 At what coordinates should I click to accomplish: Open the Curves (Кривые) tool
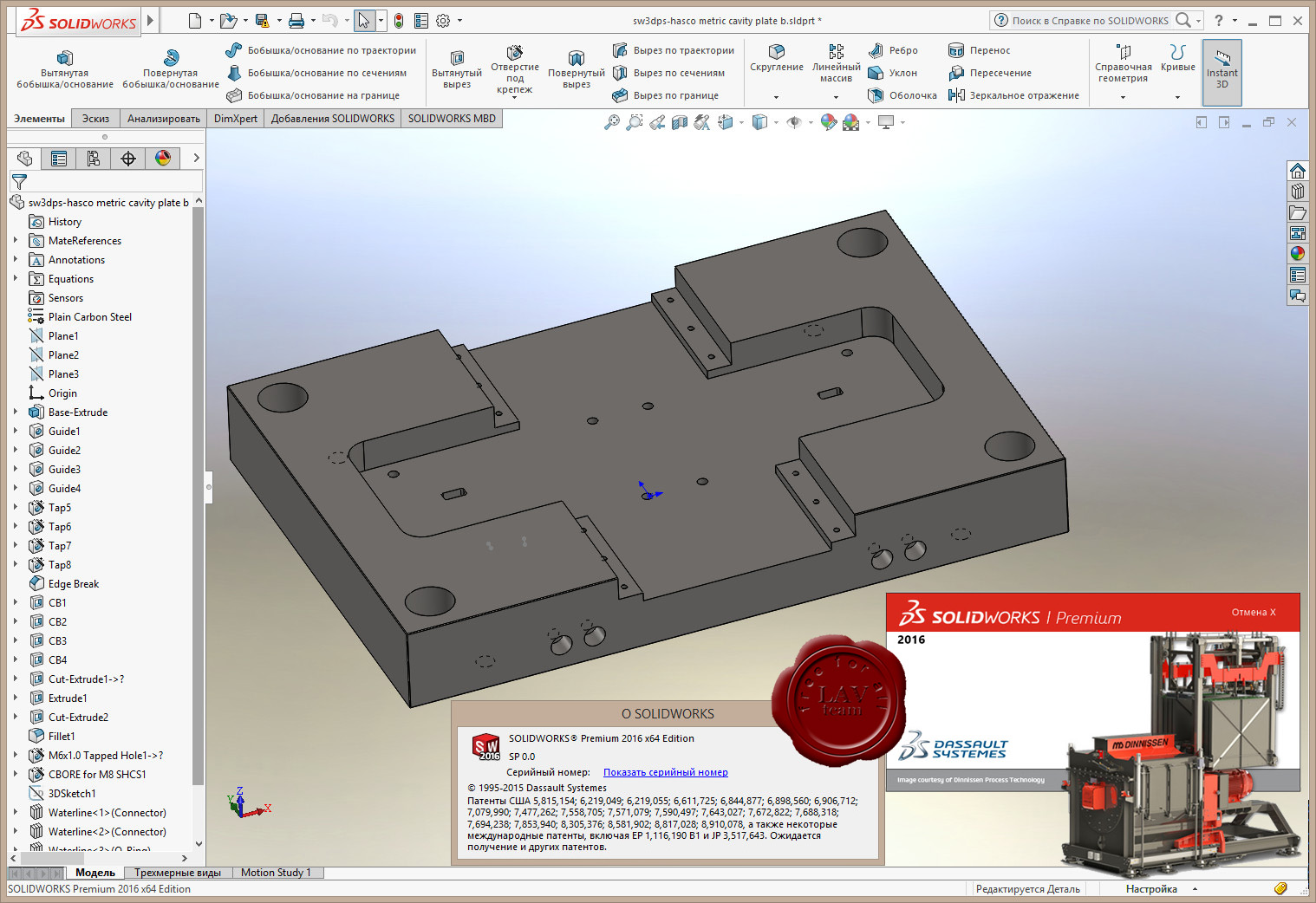(1177, 57)
